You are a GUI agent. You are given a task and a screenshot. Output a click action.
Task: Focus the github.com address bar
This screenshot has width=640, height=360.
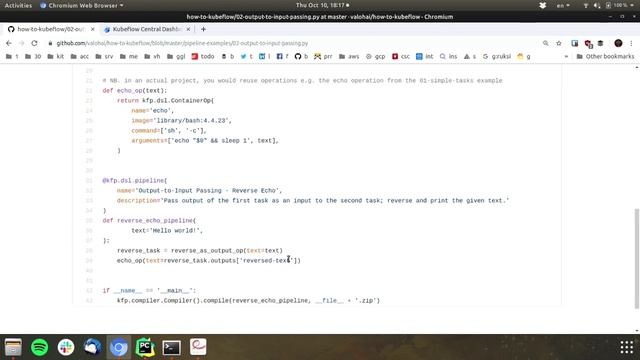pyautogui.click(x=182, y=43)
